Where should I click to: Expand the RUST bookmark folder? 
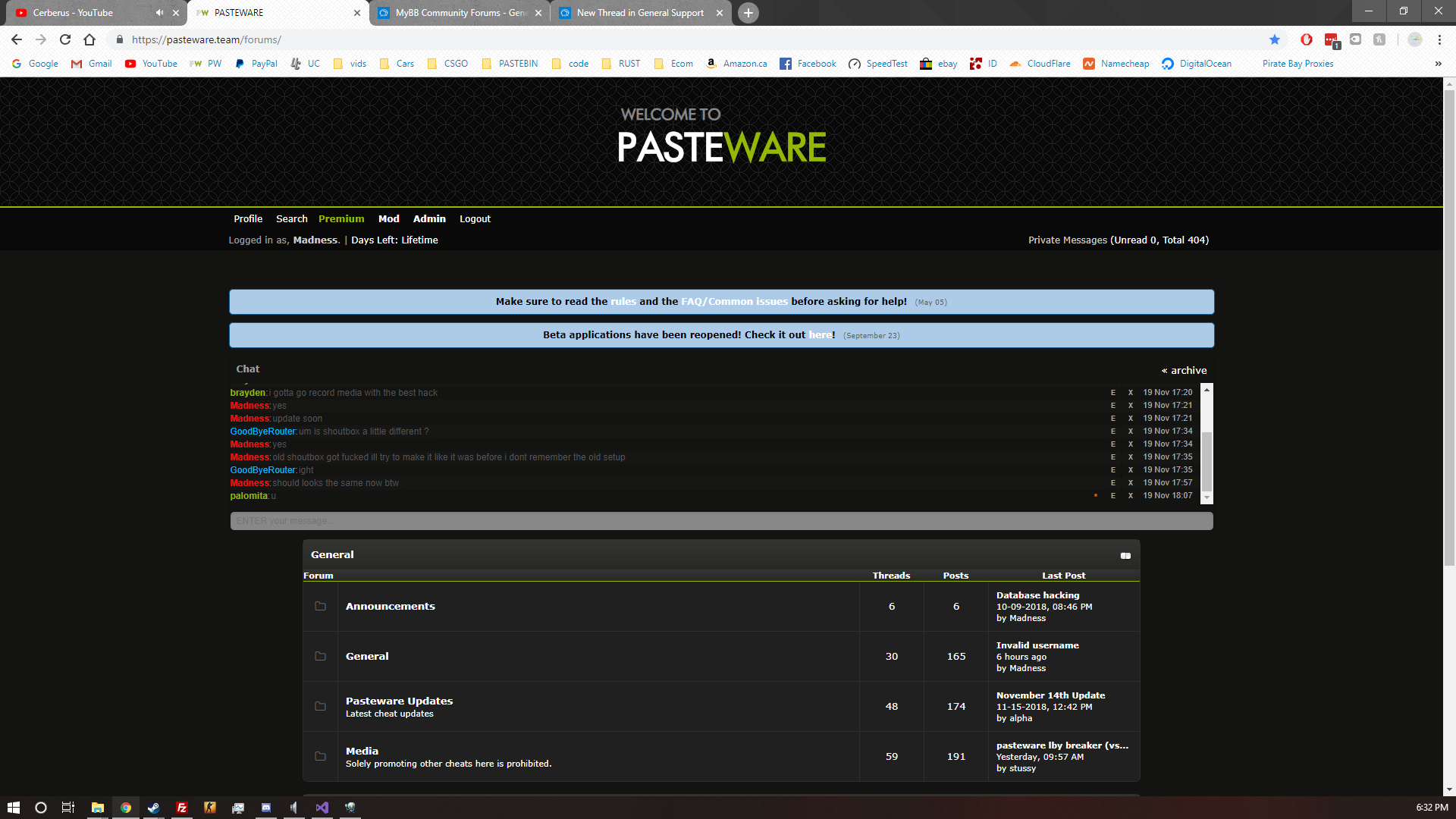click(x=621, y=64)
